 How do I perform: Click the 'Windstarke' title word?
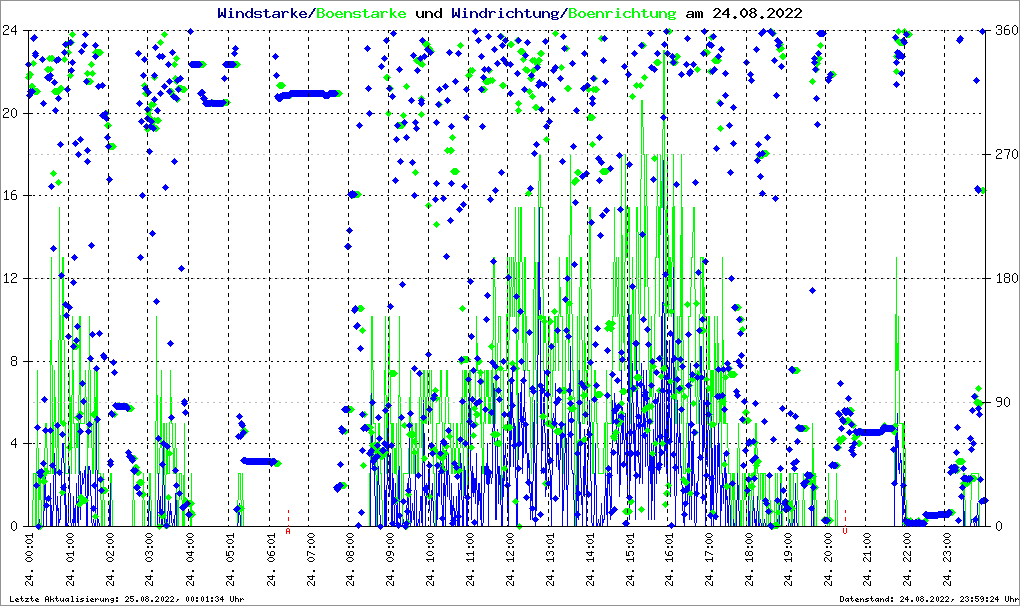[x=262, y=13]
